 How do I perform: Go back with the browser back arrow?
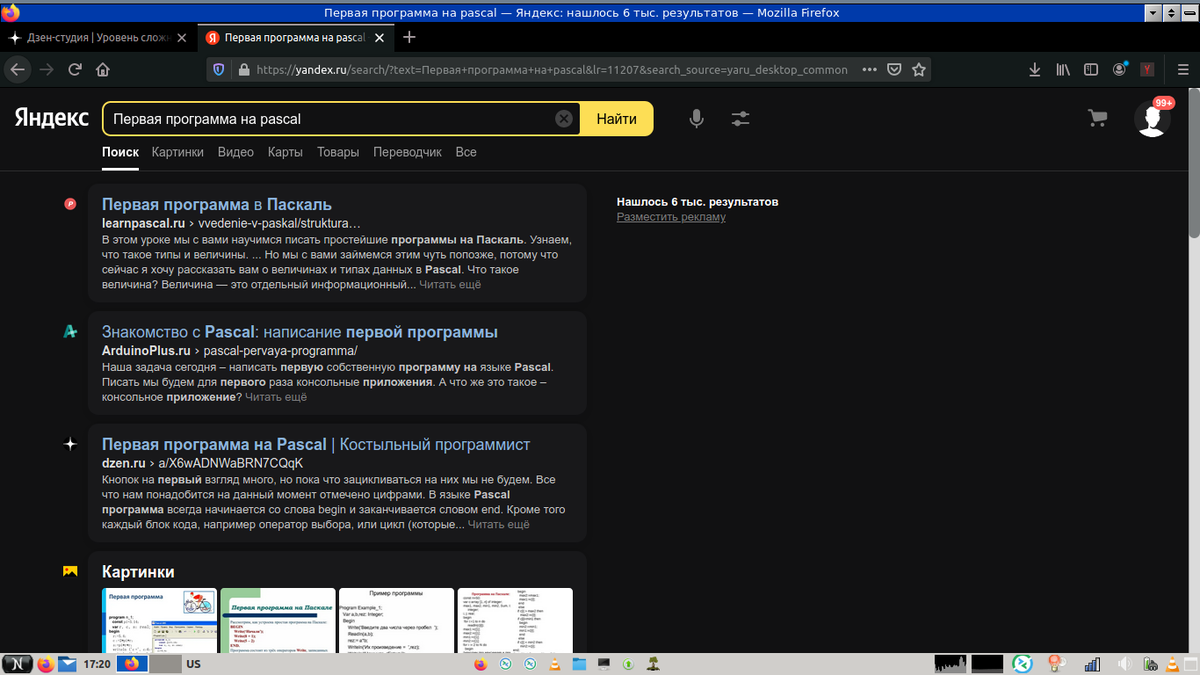coord(17,70)
